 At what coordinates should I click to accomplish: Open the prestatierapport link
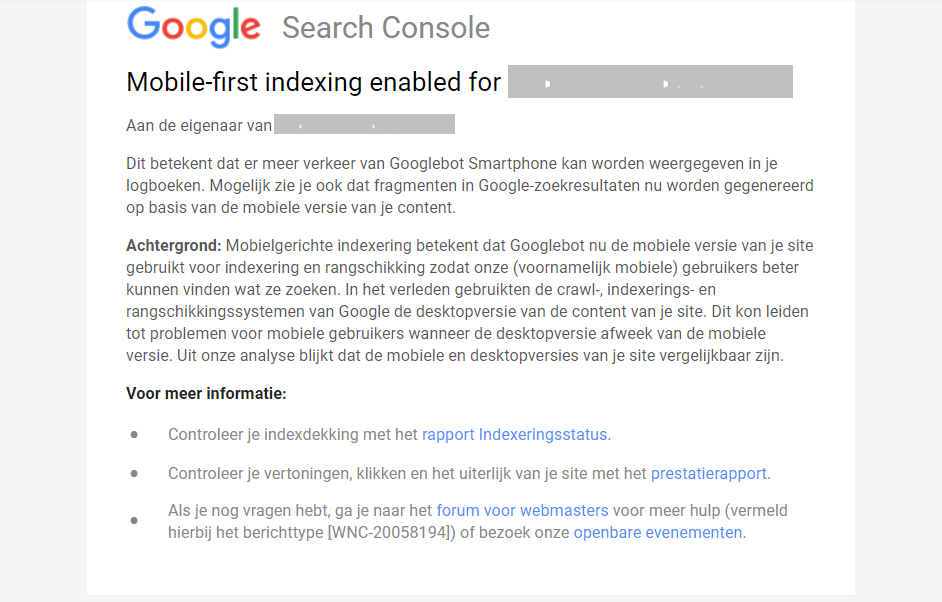[x=709, y=473]
